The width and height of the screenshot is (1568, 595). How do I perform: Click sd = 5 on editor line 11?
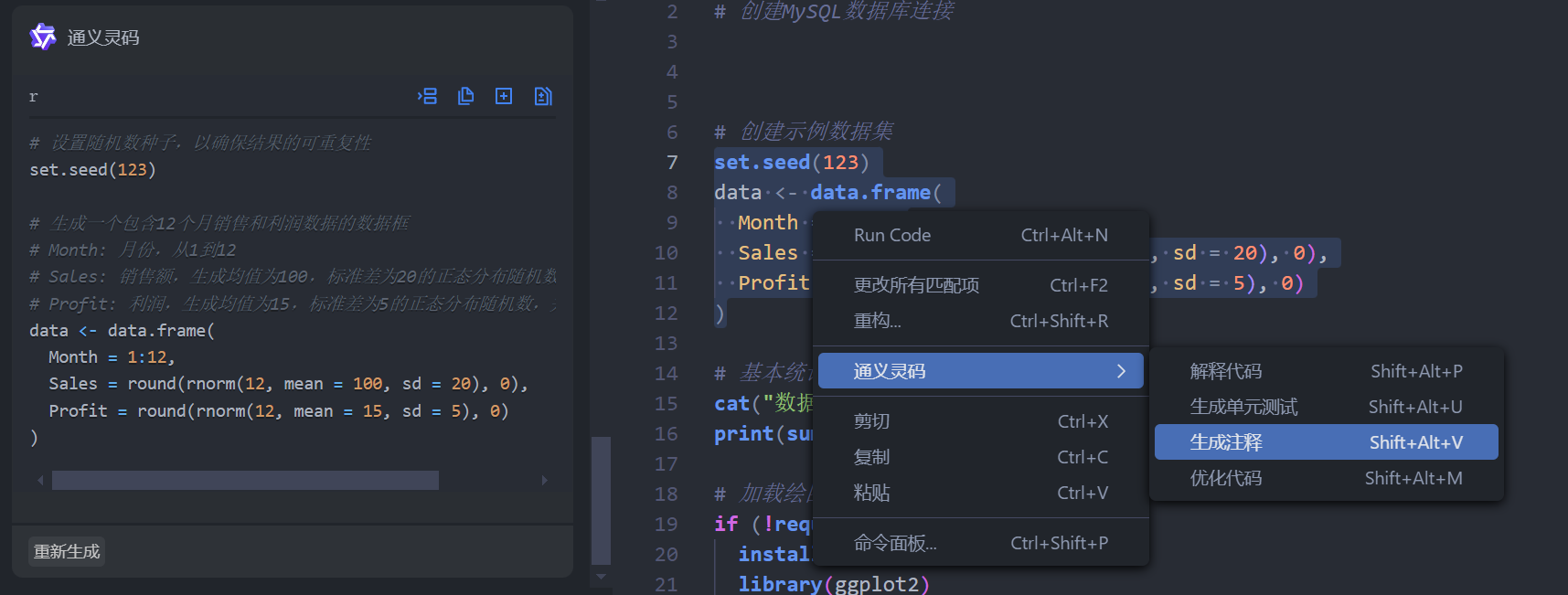(x=1209, y=283)
